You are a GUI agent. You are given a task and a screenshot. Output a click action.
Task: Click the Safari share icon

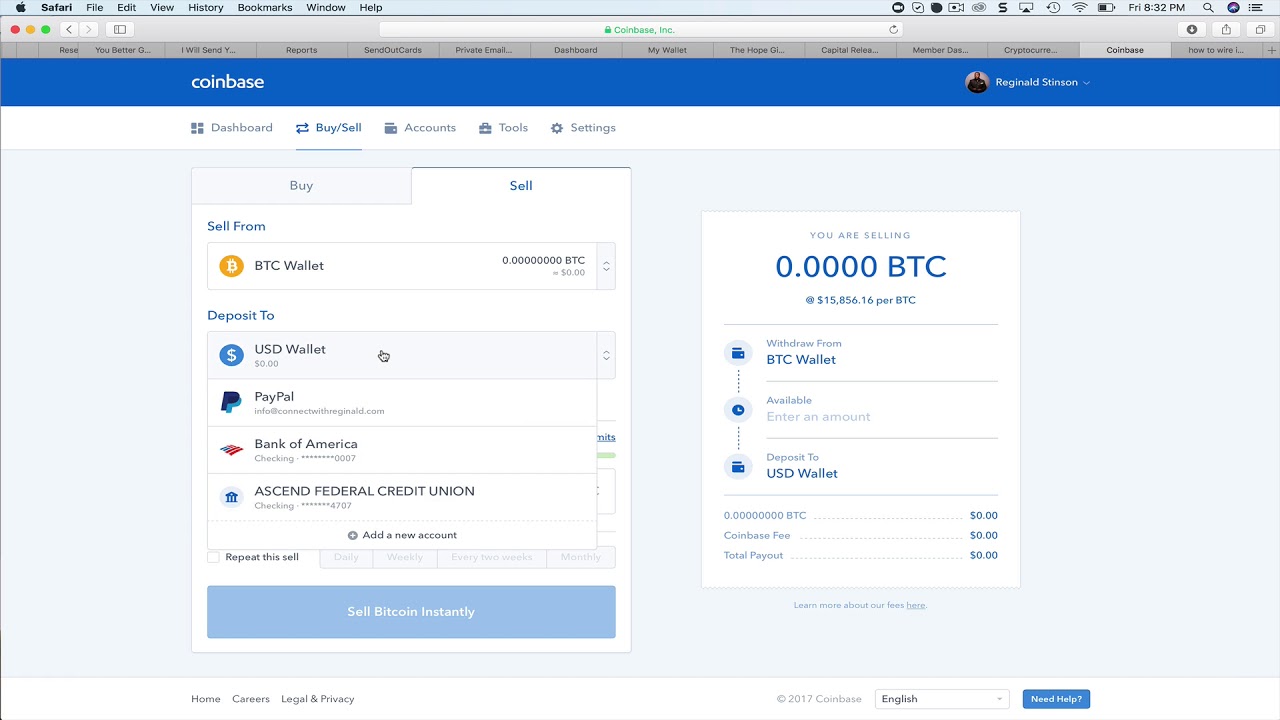(x=1226, y=30)
